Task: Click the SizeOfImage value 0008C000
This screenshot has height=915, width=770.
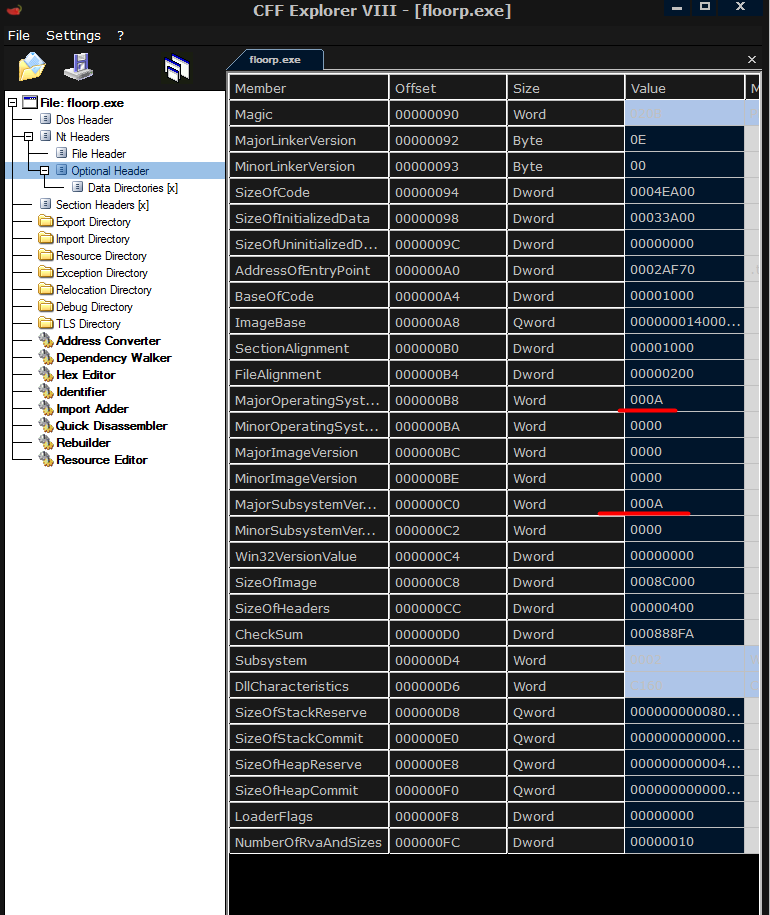Action: pos(685,582)
